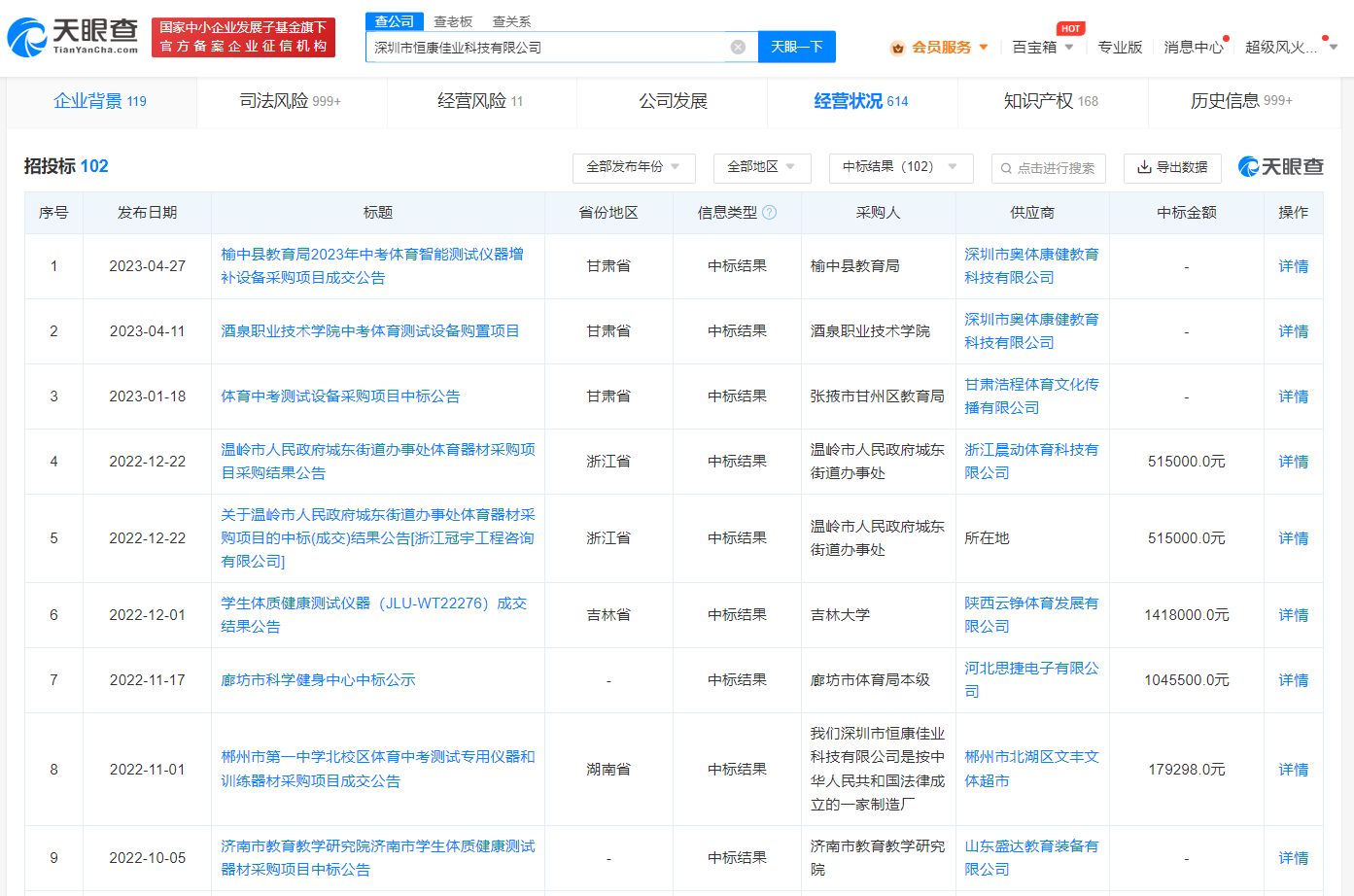Open supplier 深圳市奥体康健教育 in row 1
The width and height of the screenshot is (1354, 896).
tap(1031, 265)
